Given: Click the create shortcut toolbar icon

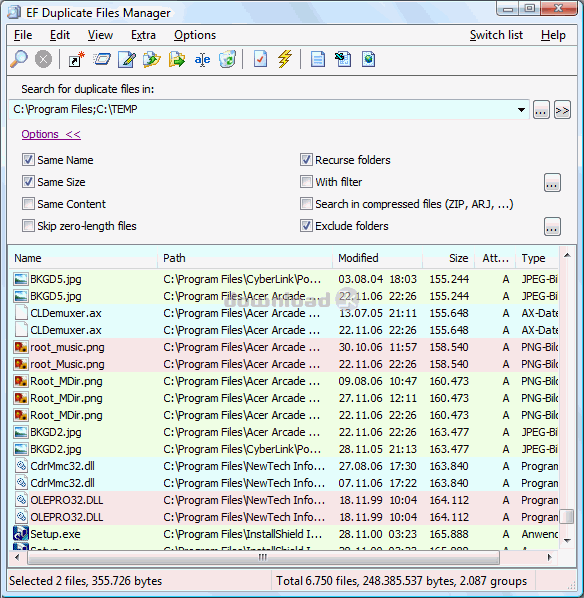Looking at the screenshot, I should click(76, 59).
